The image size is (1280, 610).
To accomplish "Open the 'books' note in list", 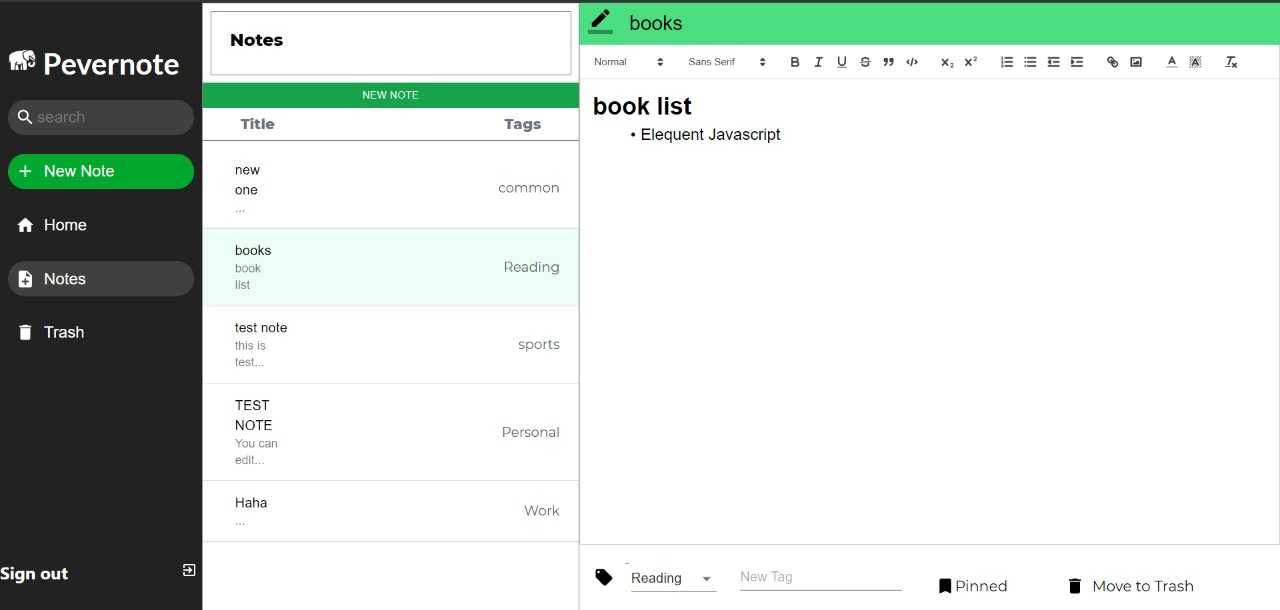I will pos(390,267).
